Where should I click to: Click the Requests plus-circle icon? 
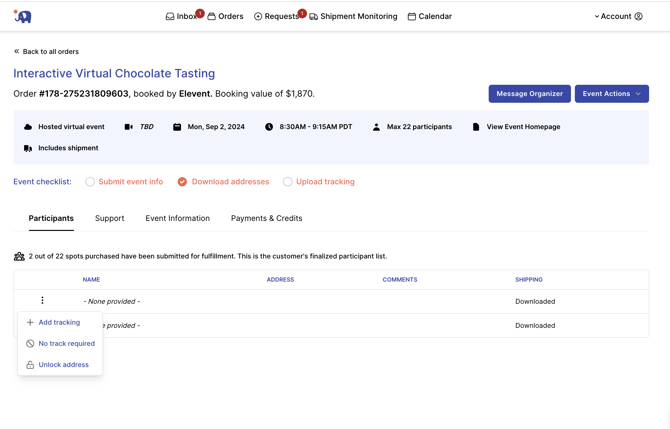(x=258, y=17)
